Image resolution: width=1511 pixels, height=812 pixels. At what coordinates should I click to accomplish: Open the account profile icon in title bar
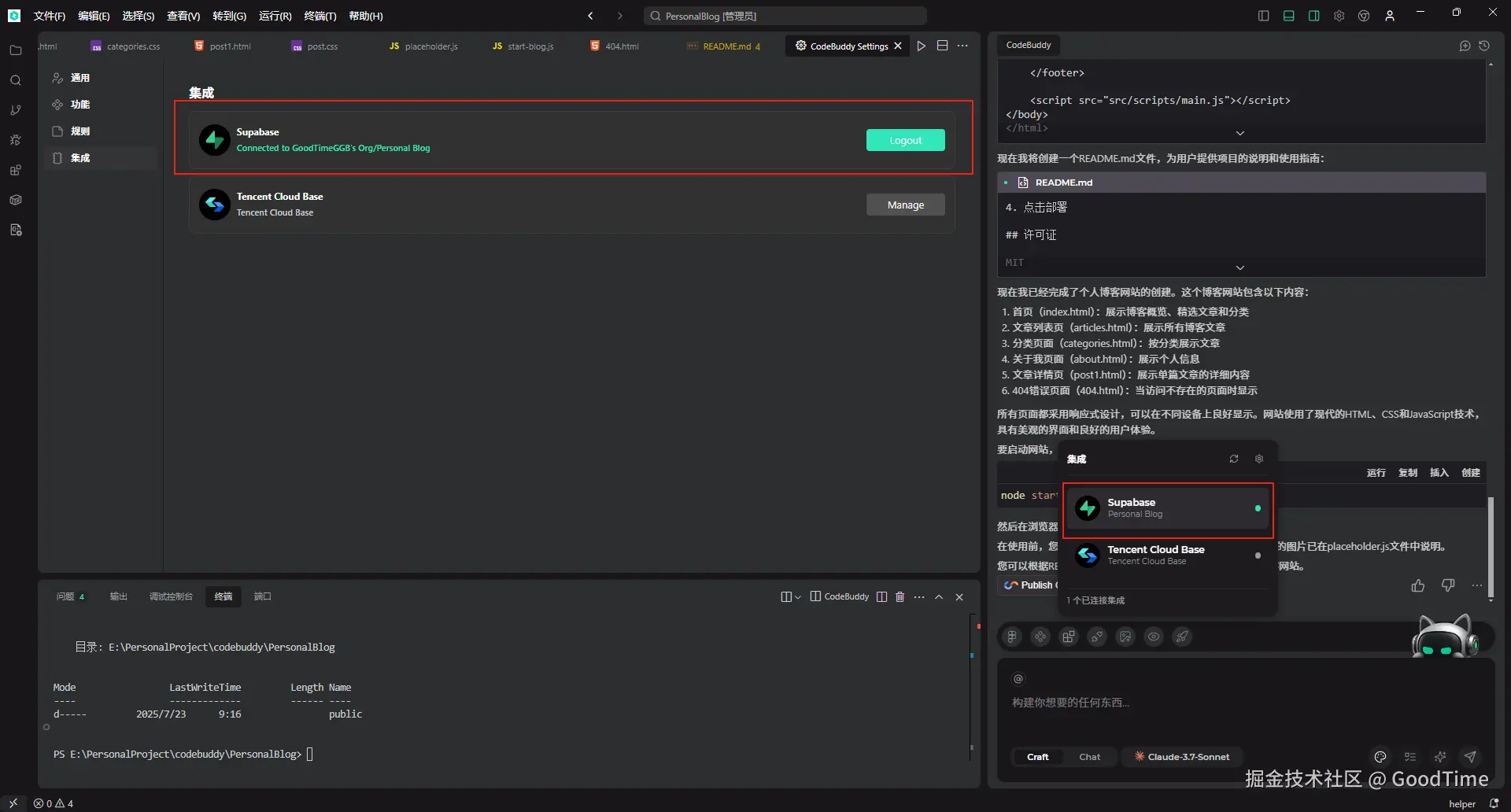1390,16
